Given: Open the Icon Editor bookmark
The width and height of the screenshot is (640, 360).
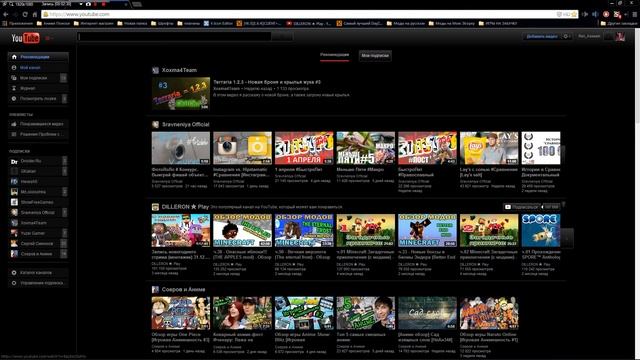Looking at the screenshot, I should [218, 23].
